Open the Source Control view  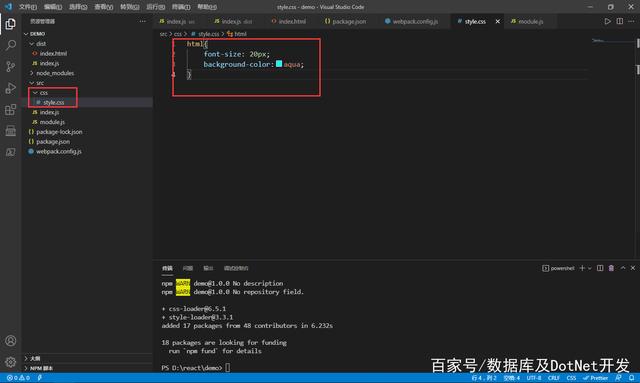pyautogui.click(x=11, y=66)
